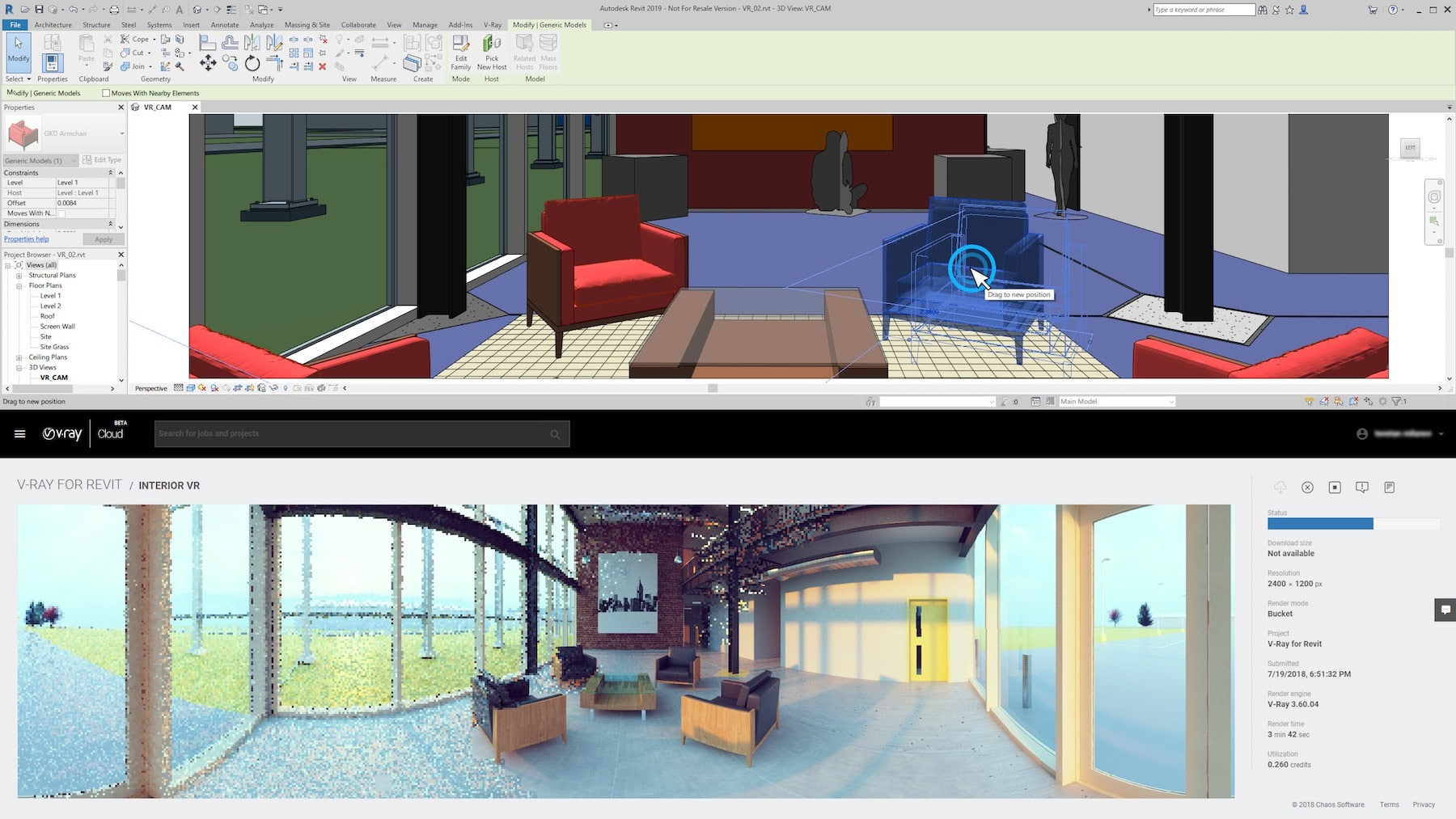Click the Save icon in the quick access toolbar
Viewport: 1456px width, 819px height.
coord(38,10)
